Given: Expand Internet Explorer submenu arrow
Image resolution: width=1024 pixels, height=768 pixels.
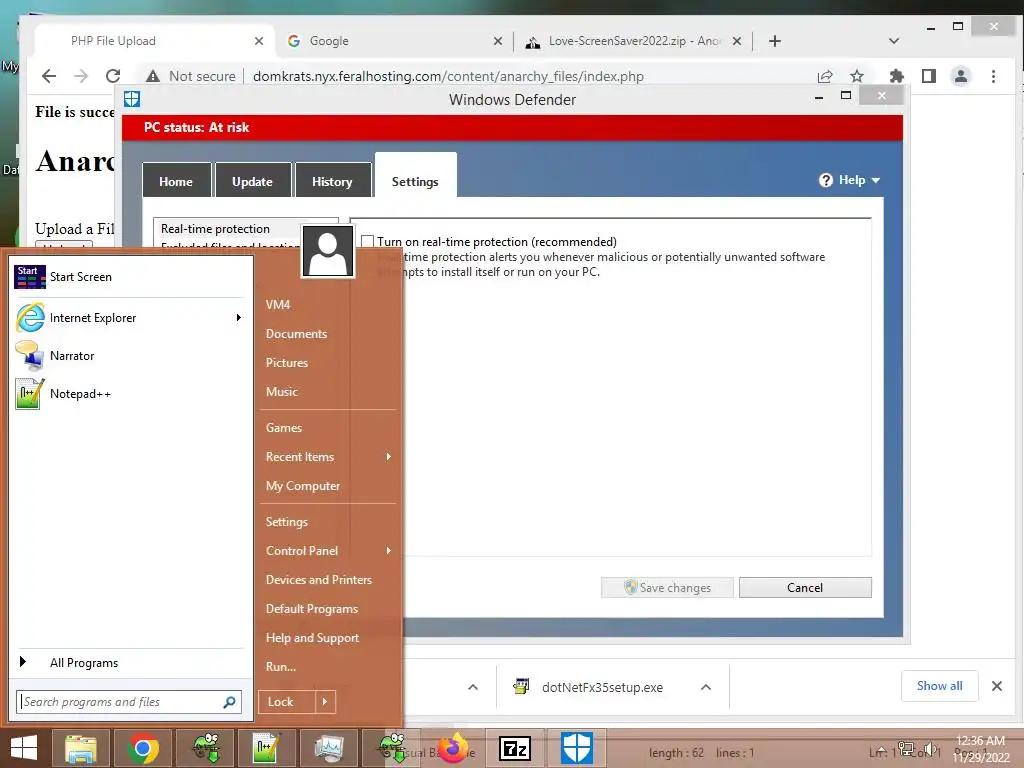Looking at the screenshot, I should pos(238,318).
